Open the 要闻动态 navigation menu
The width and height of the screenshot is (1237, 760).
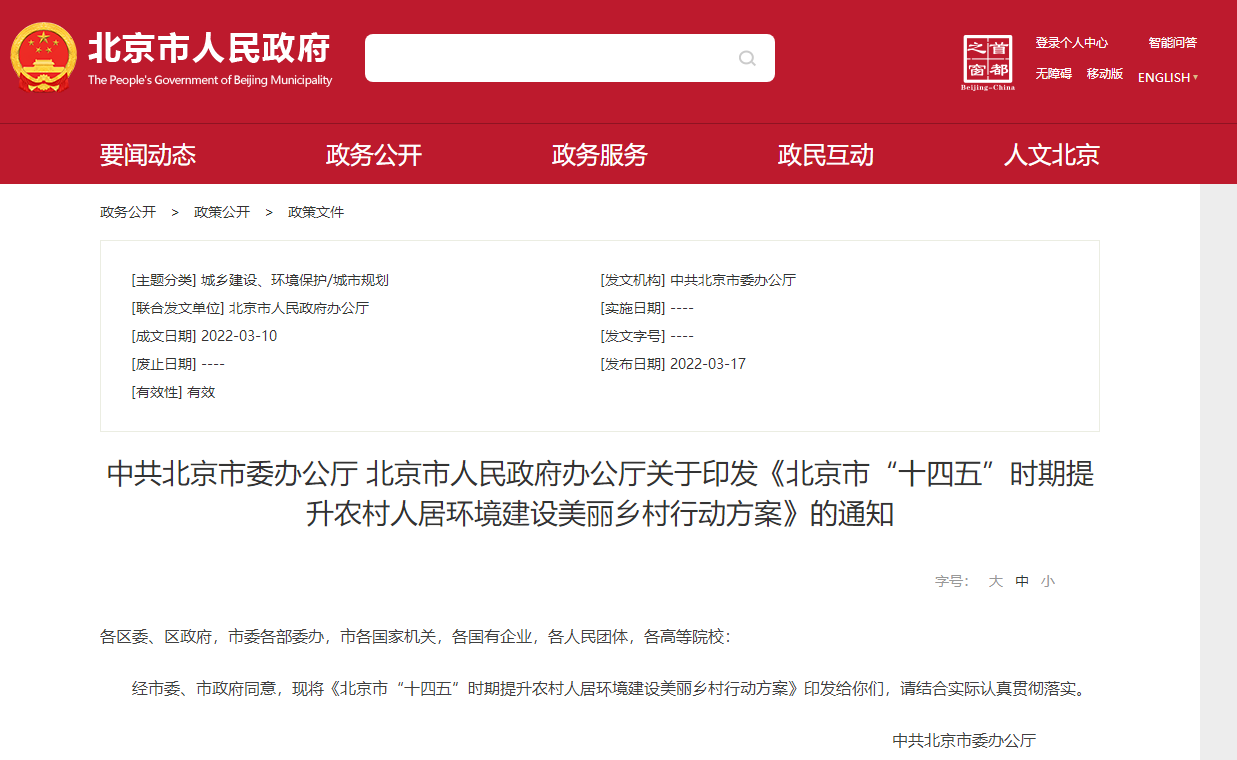148,155
